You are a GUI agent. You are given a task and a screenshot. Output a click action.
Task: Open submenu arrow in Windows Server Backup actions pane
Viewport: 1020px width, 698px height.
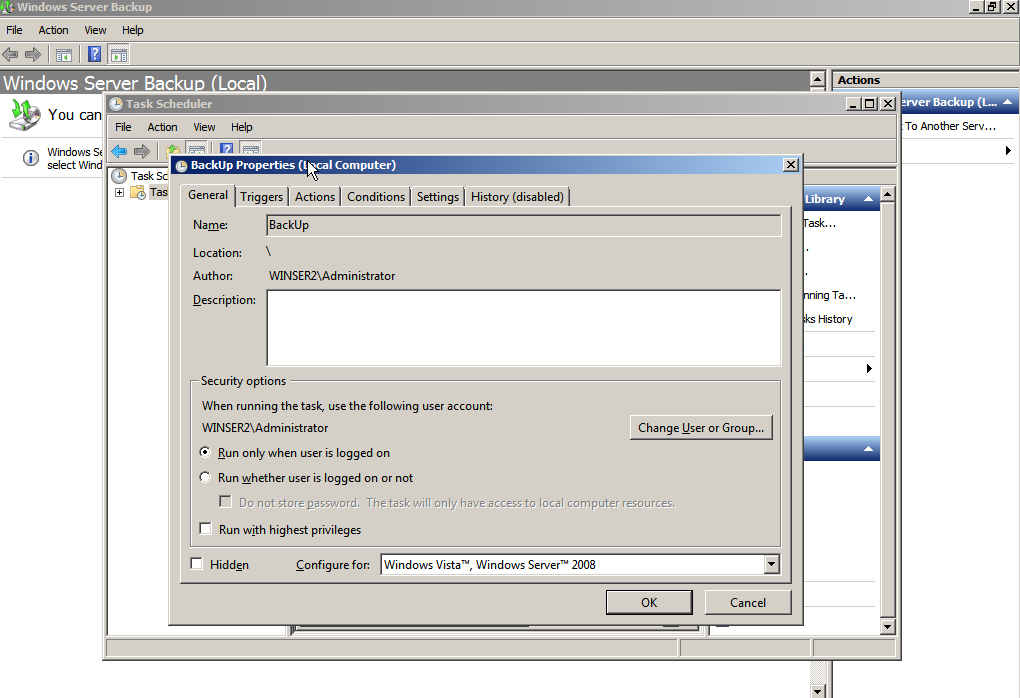click(1008, 150)
